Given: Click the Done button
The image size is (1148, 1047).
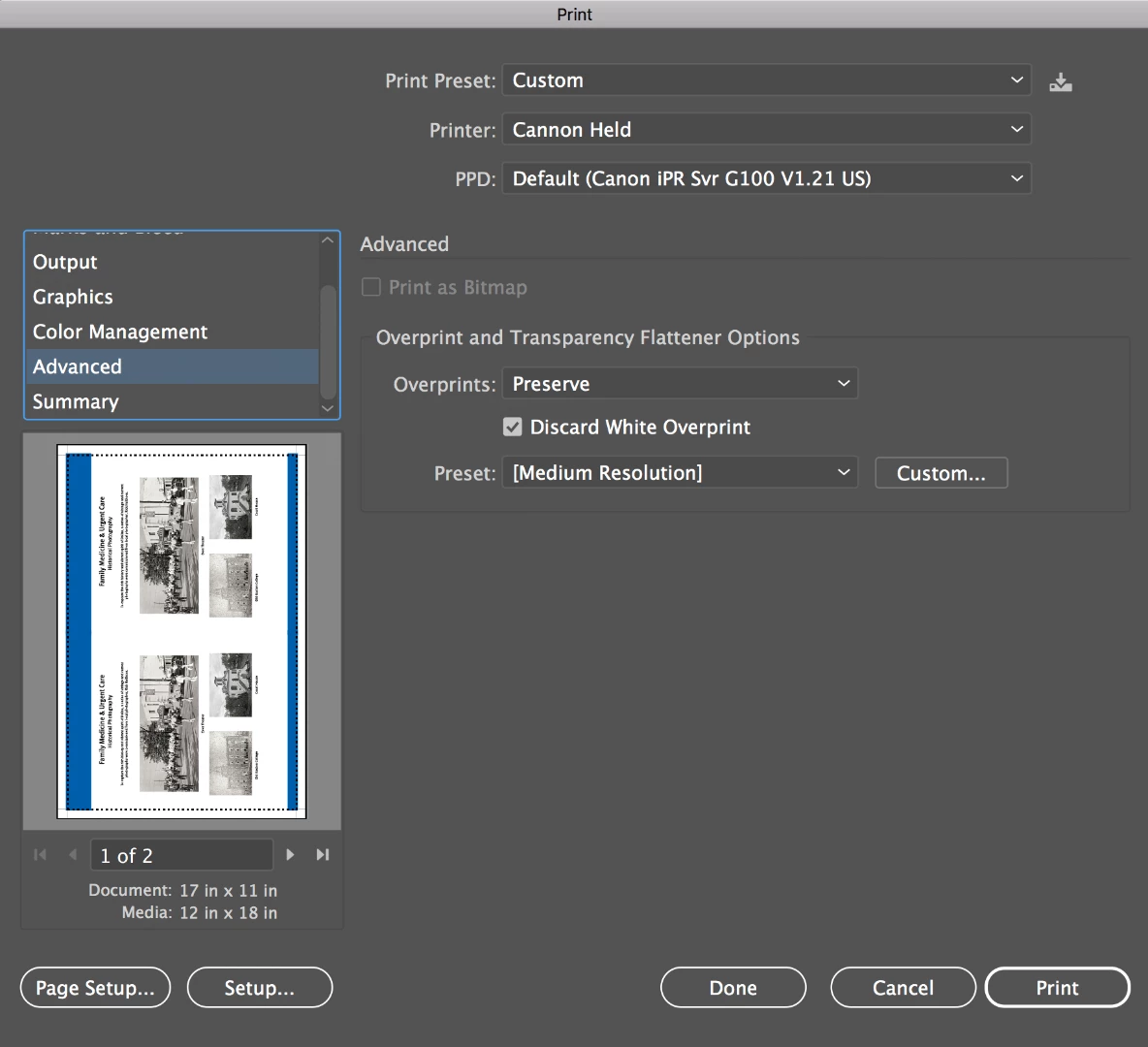Looking at the screenshot, I should (733, 988).
